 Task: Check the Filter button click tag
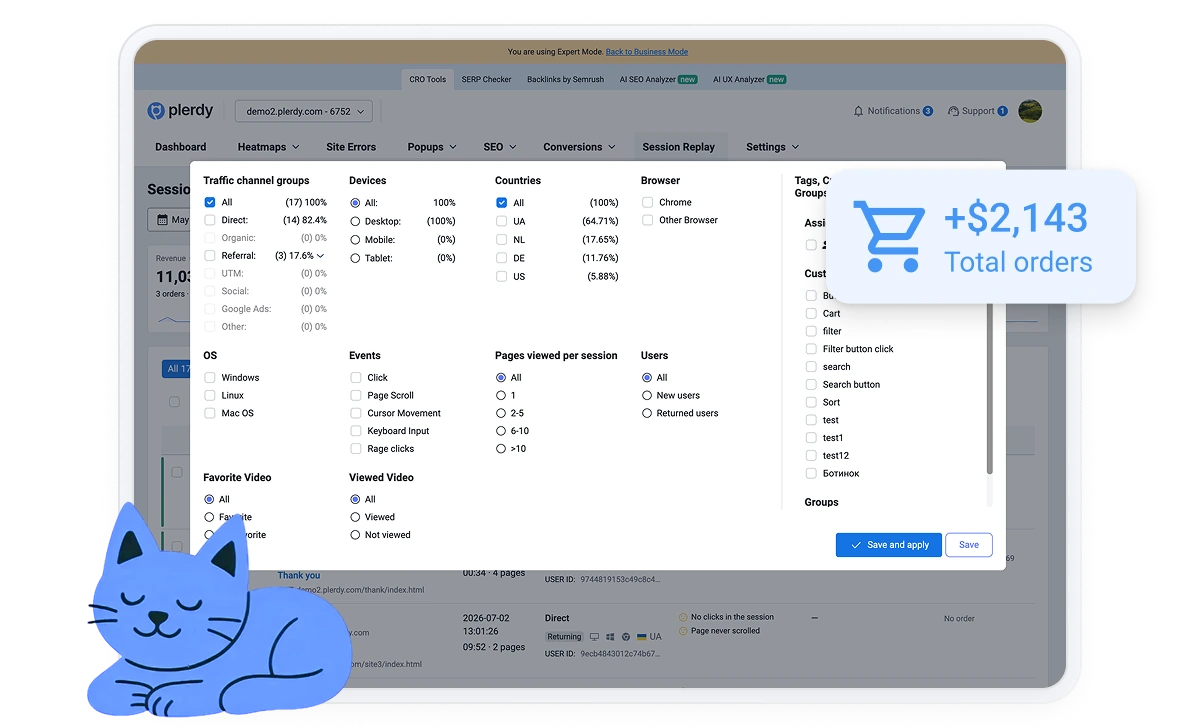[x=812, y=349]
